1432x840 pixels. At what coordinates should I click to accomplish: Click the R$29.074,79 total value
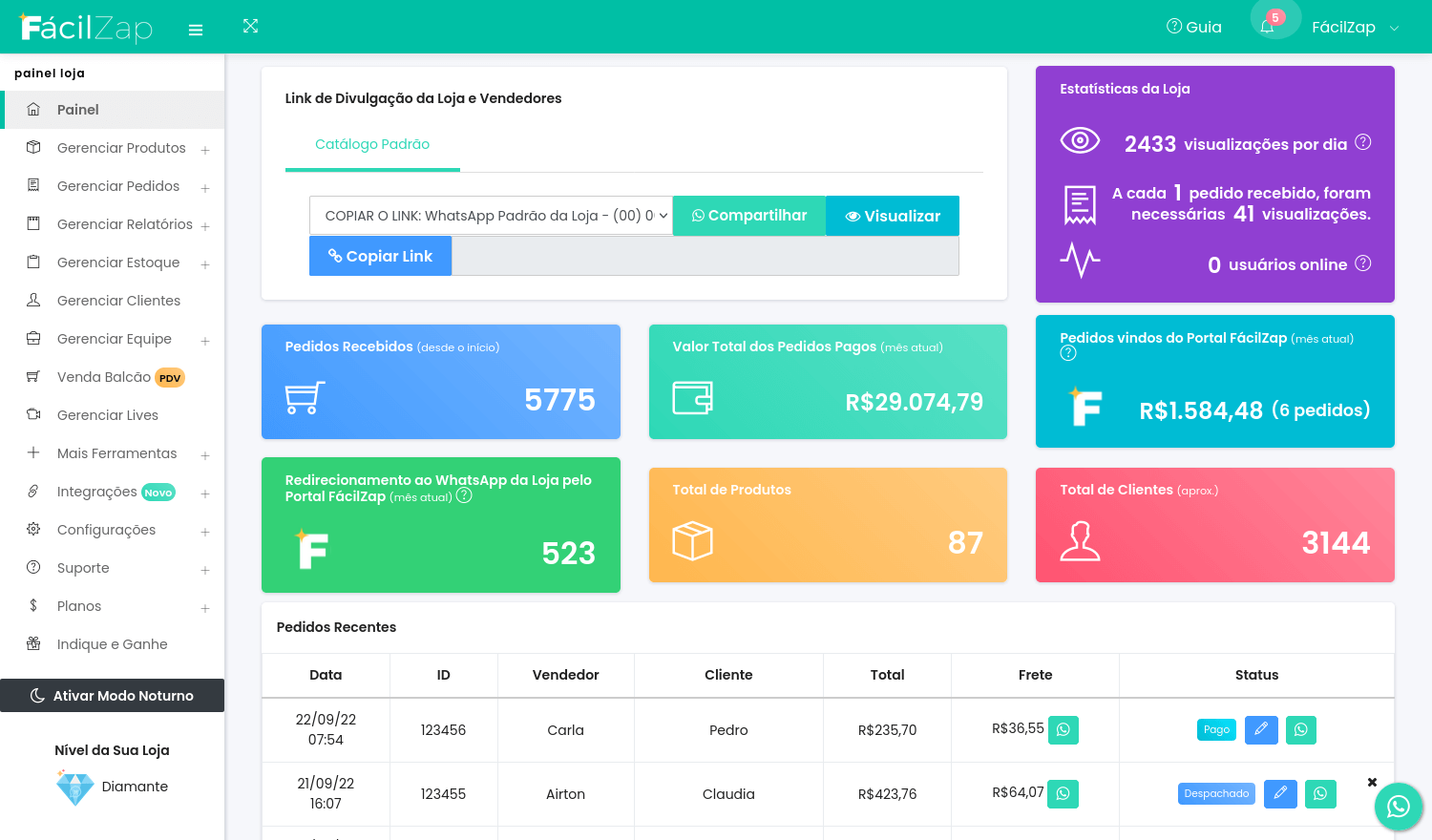click(x=915, y=402)
